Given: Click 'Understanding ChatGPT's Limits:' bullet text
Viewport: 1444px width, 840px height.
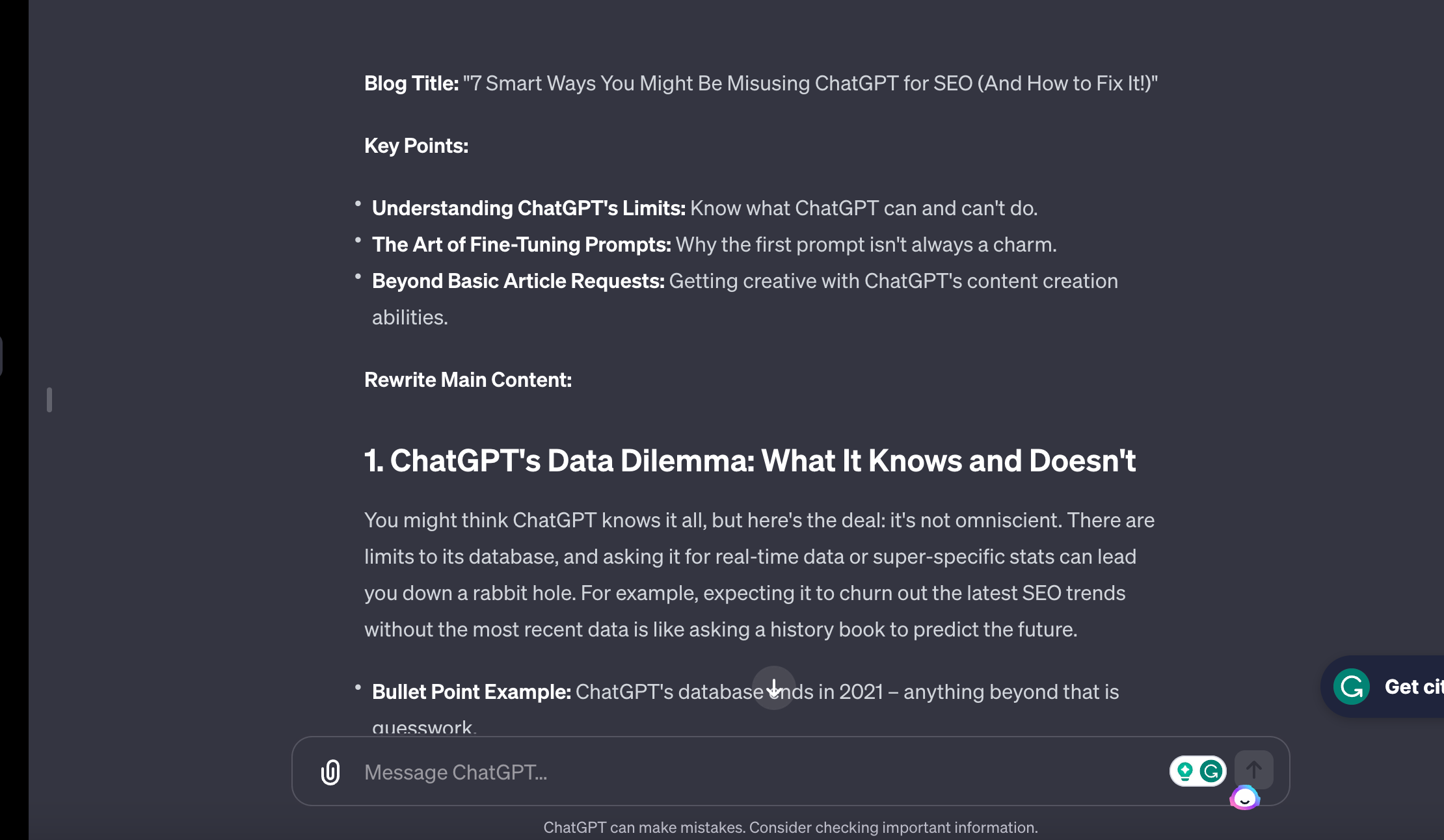Looking at the screenshot, I should (x=528, y=208).
